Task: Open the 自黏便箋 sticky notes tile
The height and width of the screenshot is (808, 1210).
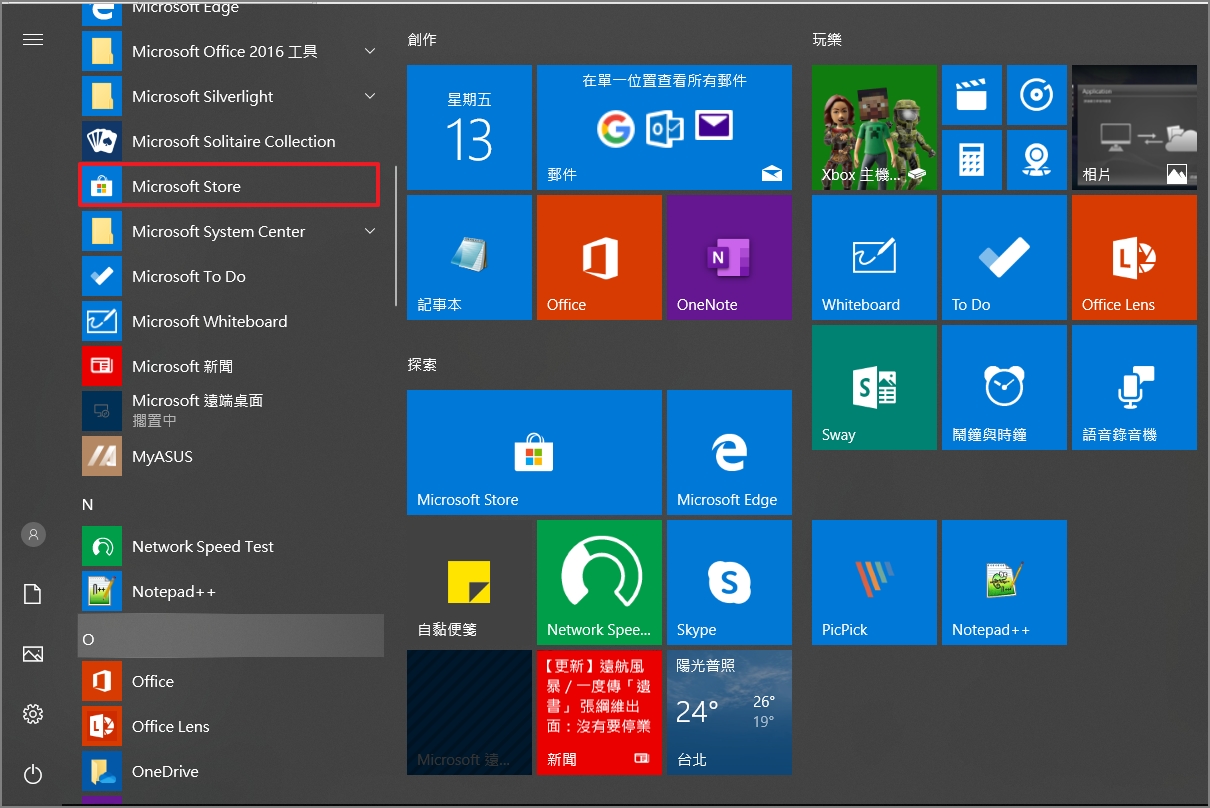Action: click(x=469, y=582)
